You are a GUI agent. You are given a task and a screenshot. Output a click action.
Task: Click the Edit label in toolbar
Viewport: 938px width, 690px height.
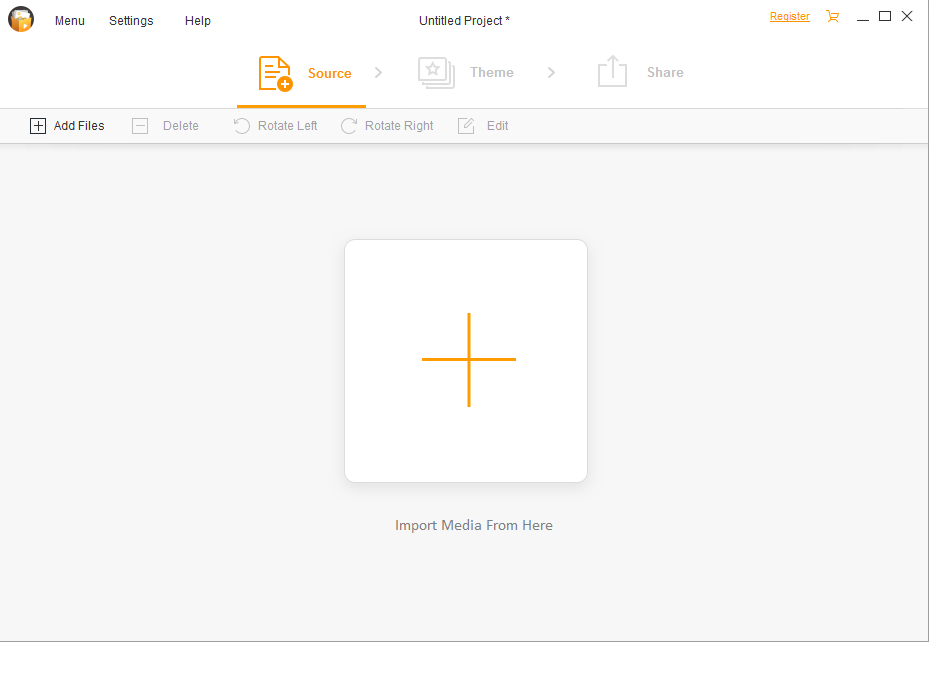coord(498,126)
